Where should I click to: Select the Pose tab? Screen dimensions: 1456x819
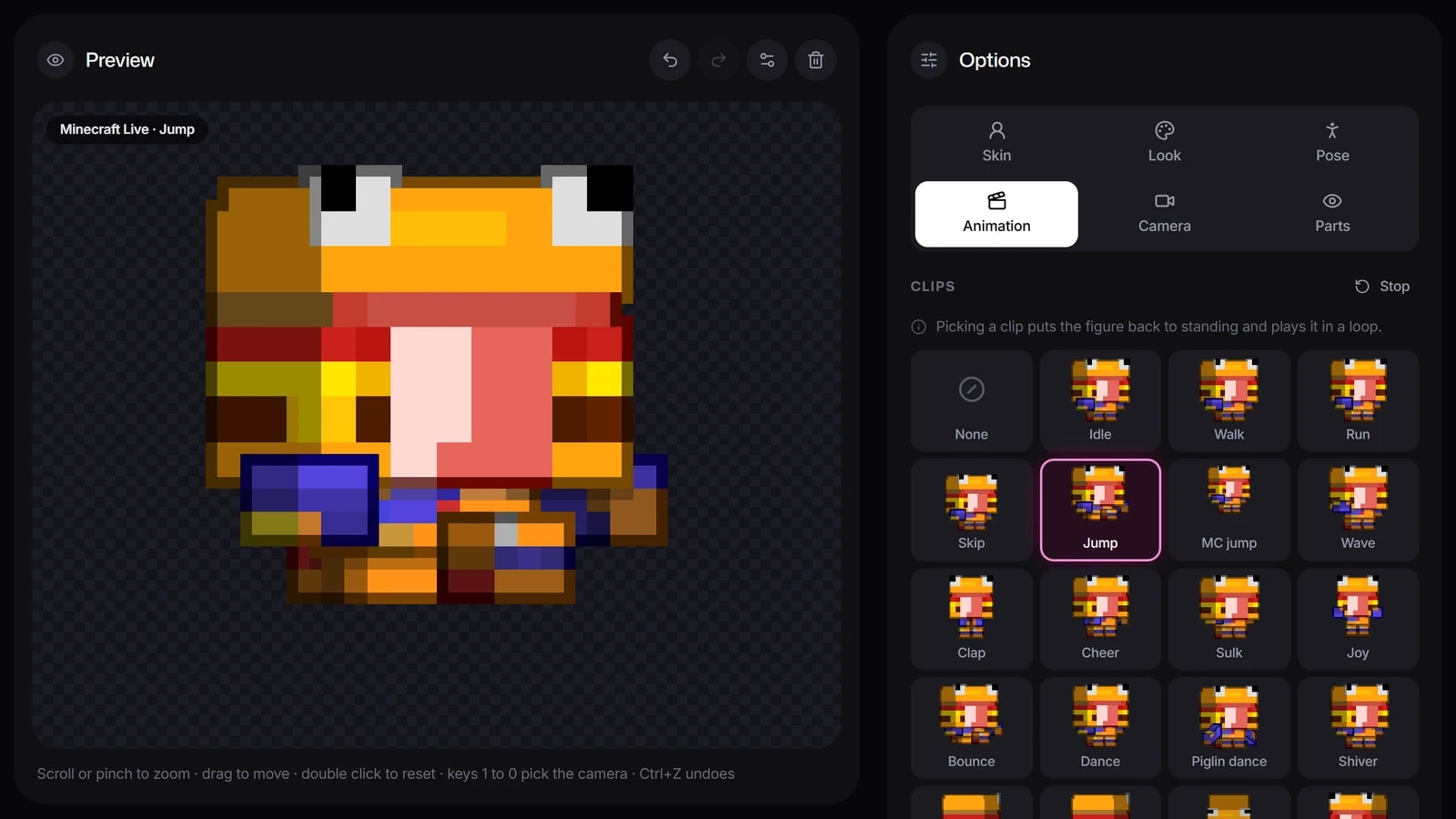click(1332, 143)
